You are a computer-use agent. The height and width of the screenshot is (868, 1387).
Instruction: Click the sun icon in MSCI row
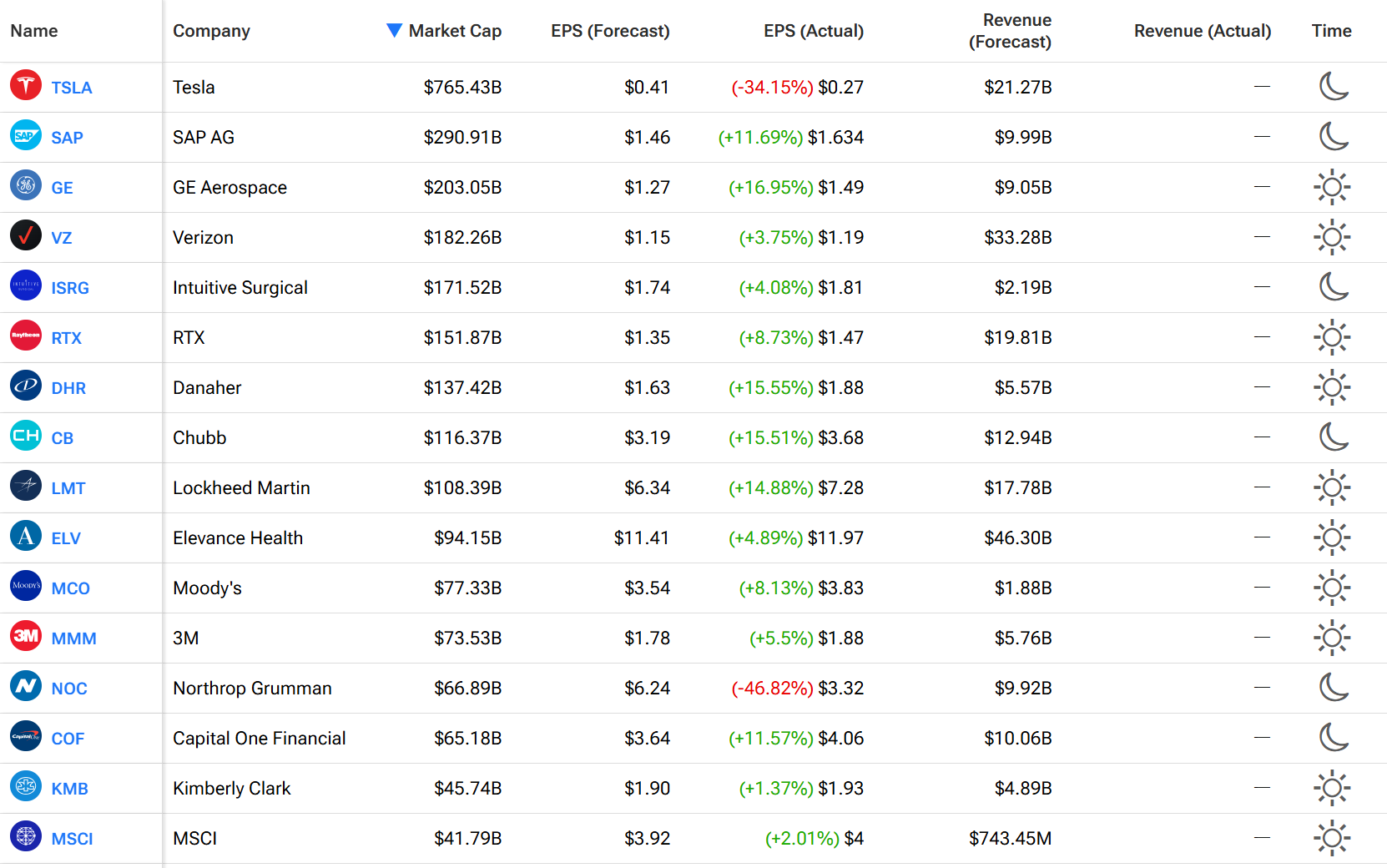point(1332,838)
